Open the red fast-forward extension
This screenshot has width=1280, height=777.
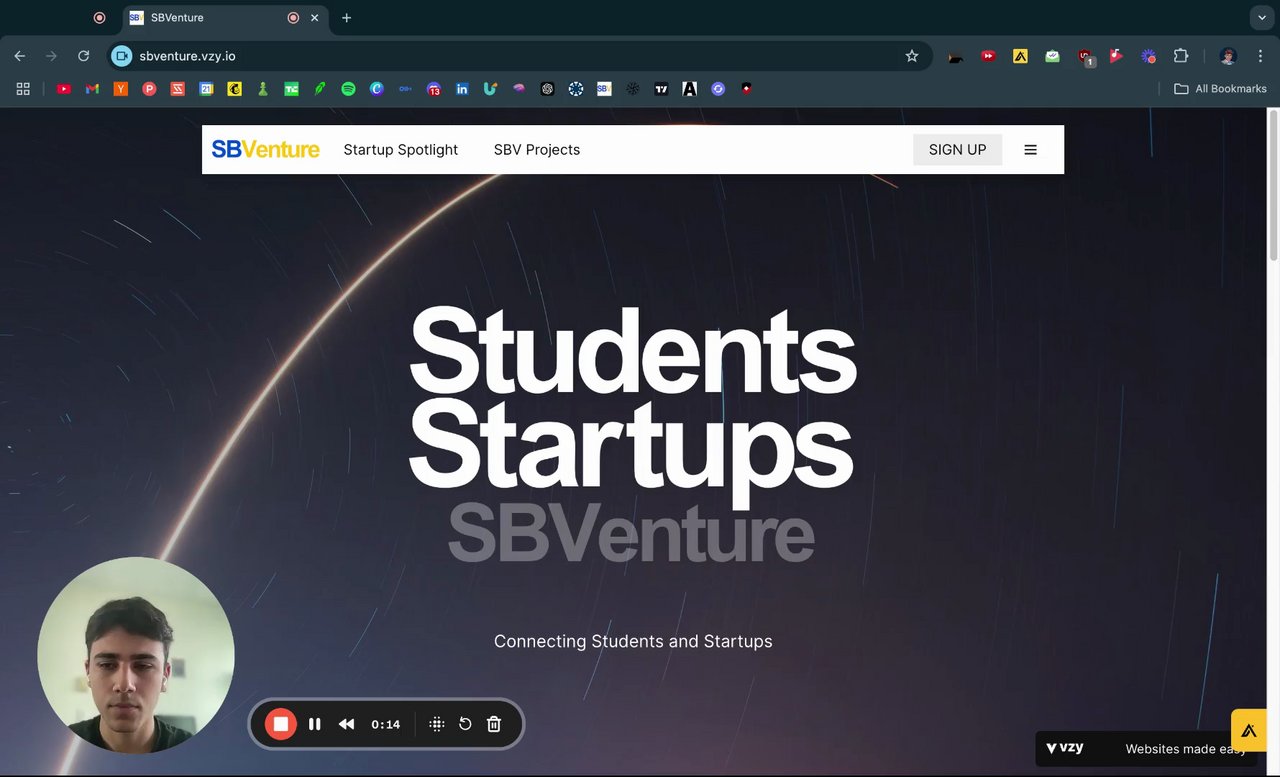tap(988, 56)
